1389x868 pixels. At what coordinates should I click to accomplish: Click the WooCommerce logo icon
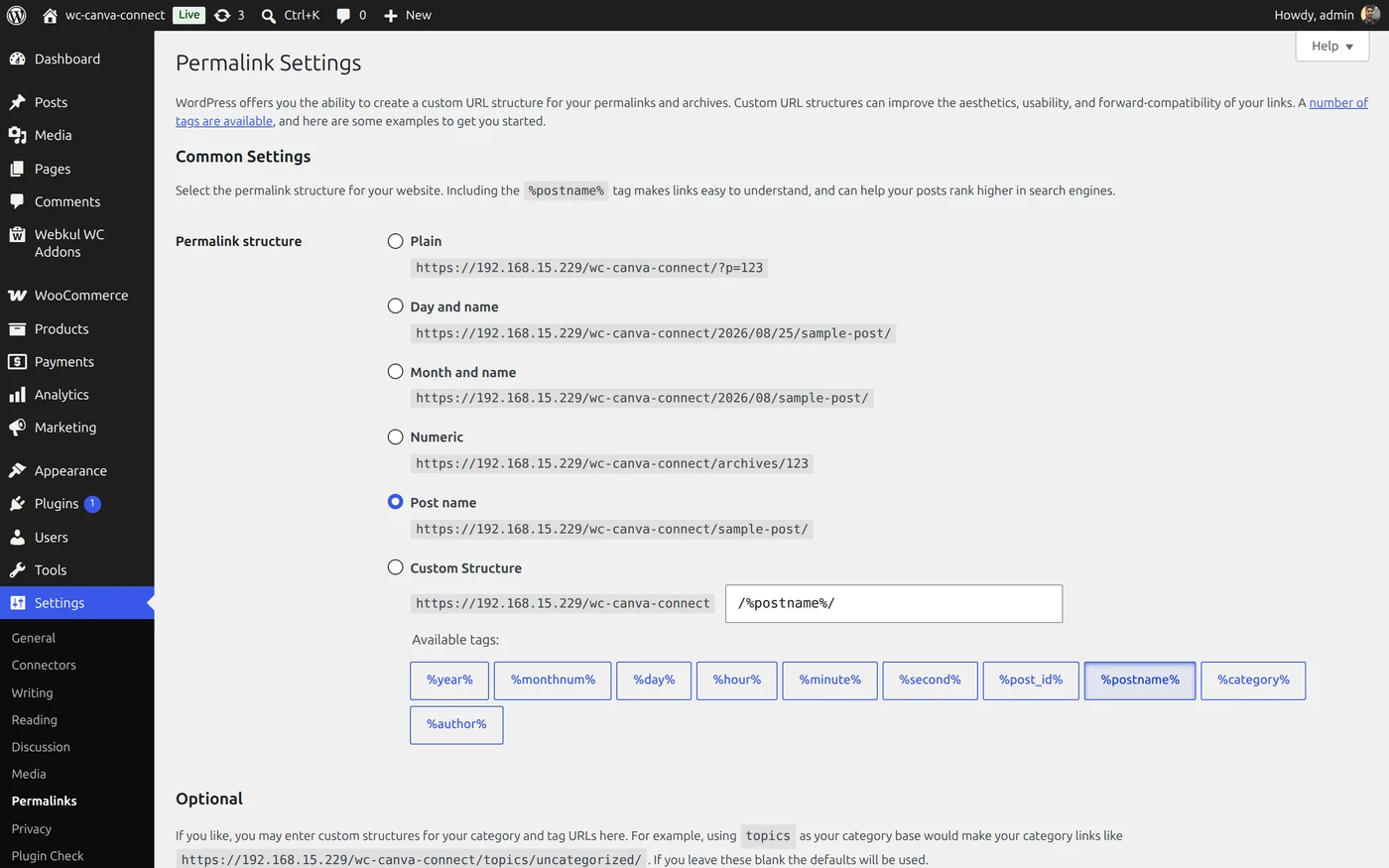click(x=17, y=296)
